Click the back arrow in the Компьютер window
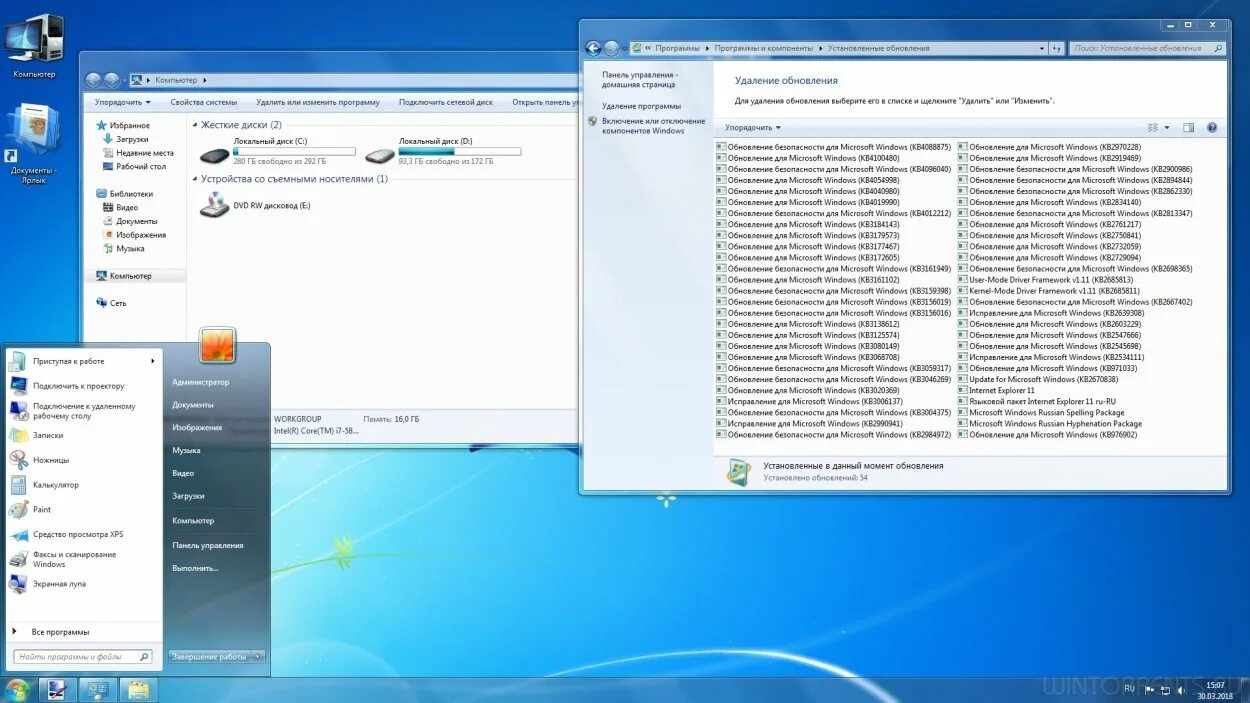Image resolution: width=1250 pixels, height=703 pixels. point(93,80)
